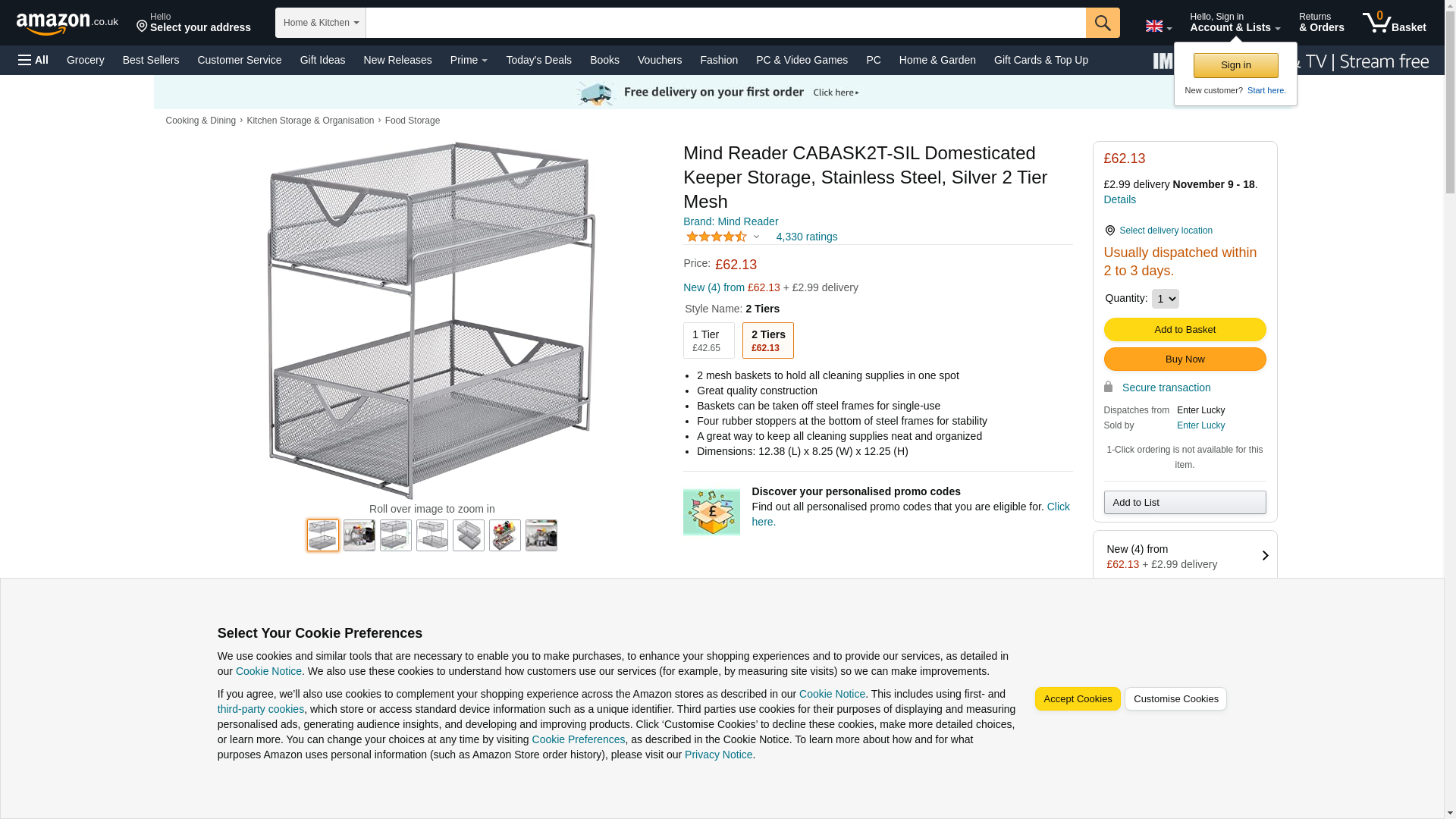The width and height of the screenshot is (1456, 819).
Task: Open the All hamburger menu
Action: click(x=33, y=60)
